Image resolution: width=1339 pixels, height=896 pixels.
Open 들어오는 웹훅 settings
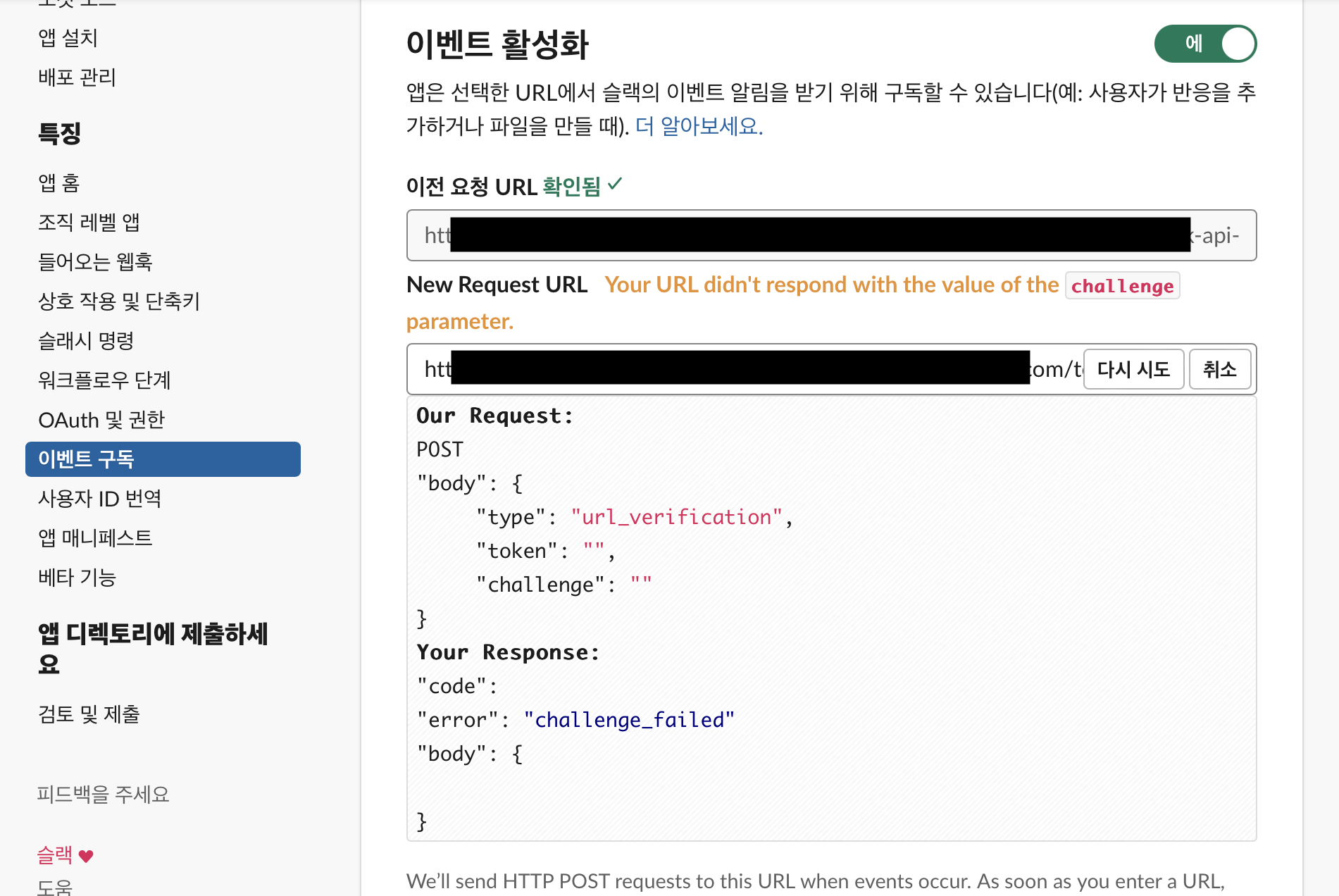pos(95,262)
